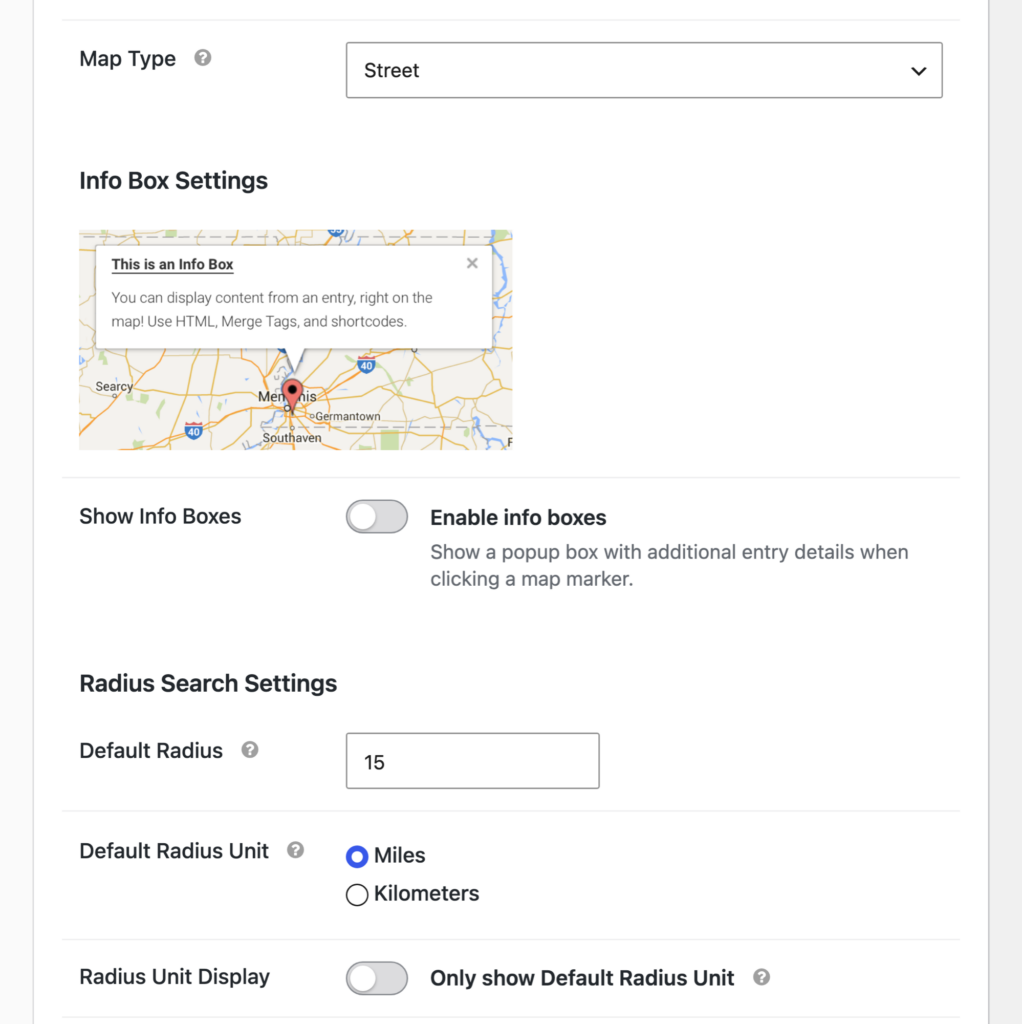Click the 'Default Radius Unit' setting label
The width and height of the screenshot is (1022, 1024).
click(x=174, y=851)
